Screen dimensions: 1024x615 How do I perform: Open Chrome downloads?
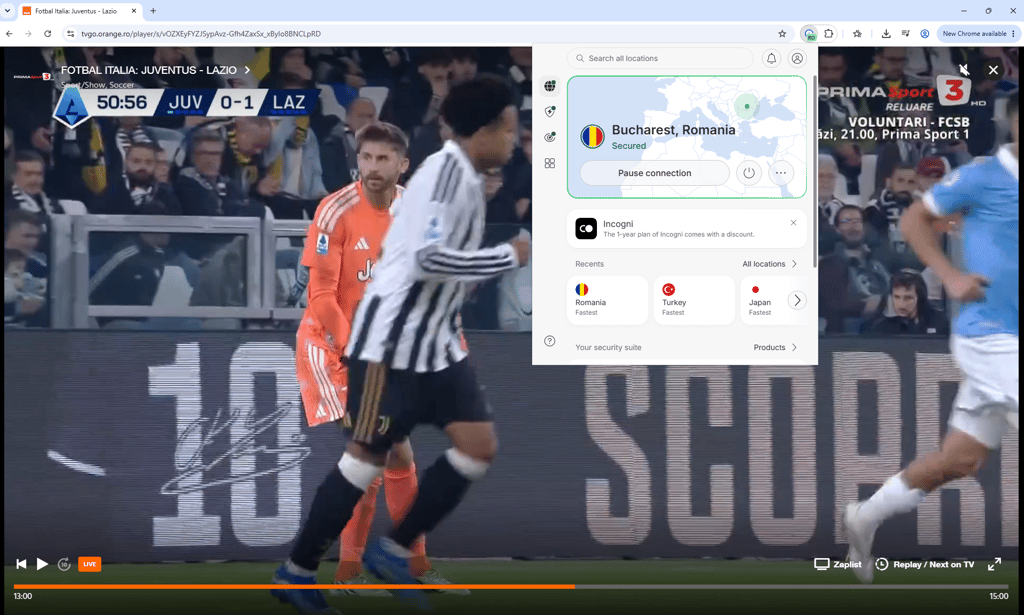[886, 34]
